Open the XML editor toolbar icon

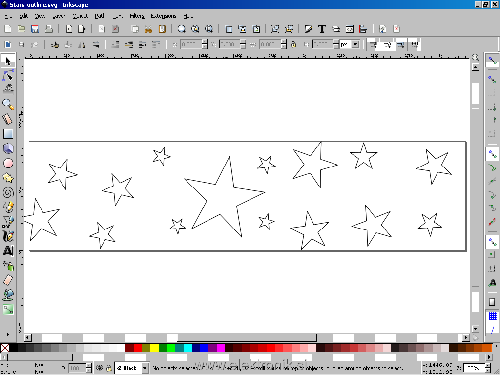[x=350, y=29]
